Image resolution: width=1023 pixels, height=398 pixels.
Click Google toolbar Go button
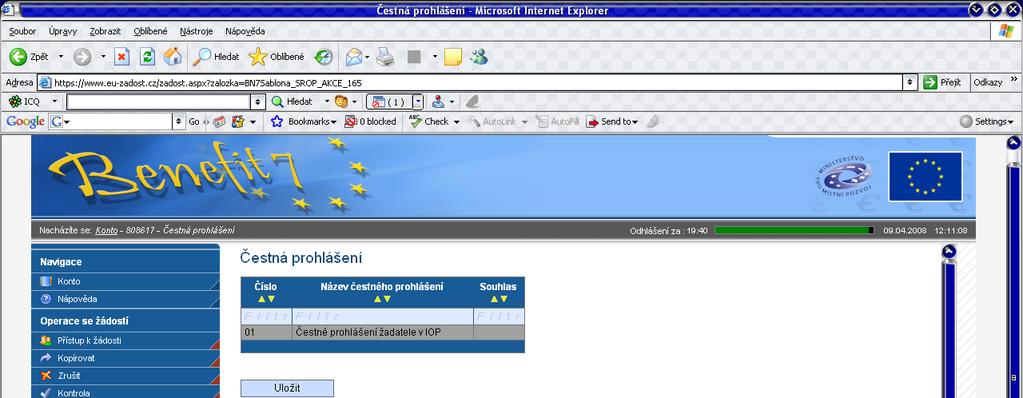194,121
